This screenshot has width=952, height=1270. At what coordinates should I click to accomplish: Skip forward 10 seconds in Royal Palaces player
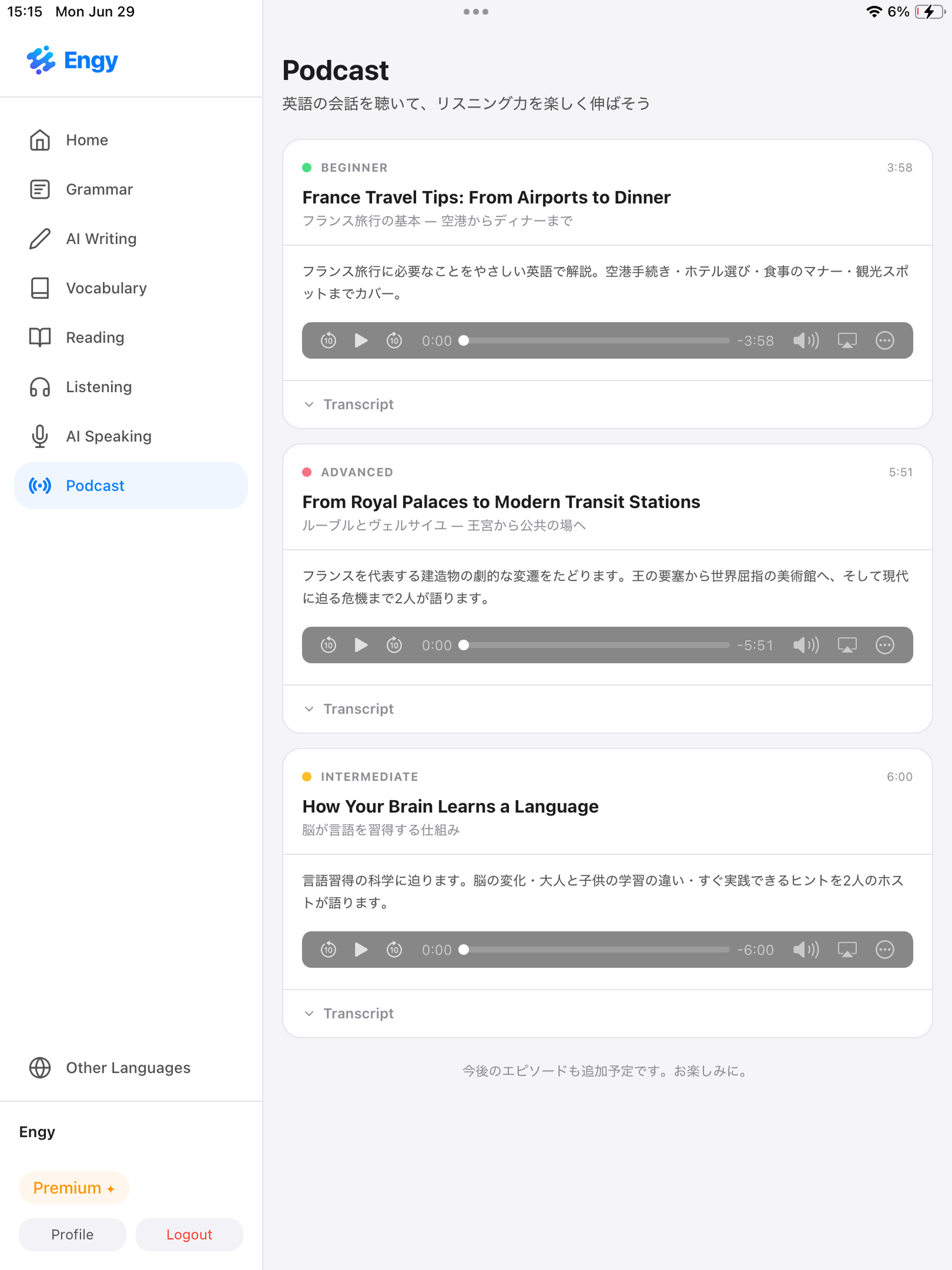pos(394,645)
